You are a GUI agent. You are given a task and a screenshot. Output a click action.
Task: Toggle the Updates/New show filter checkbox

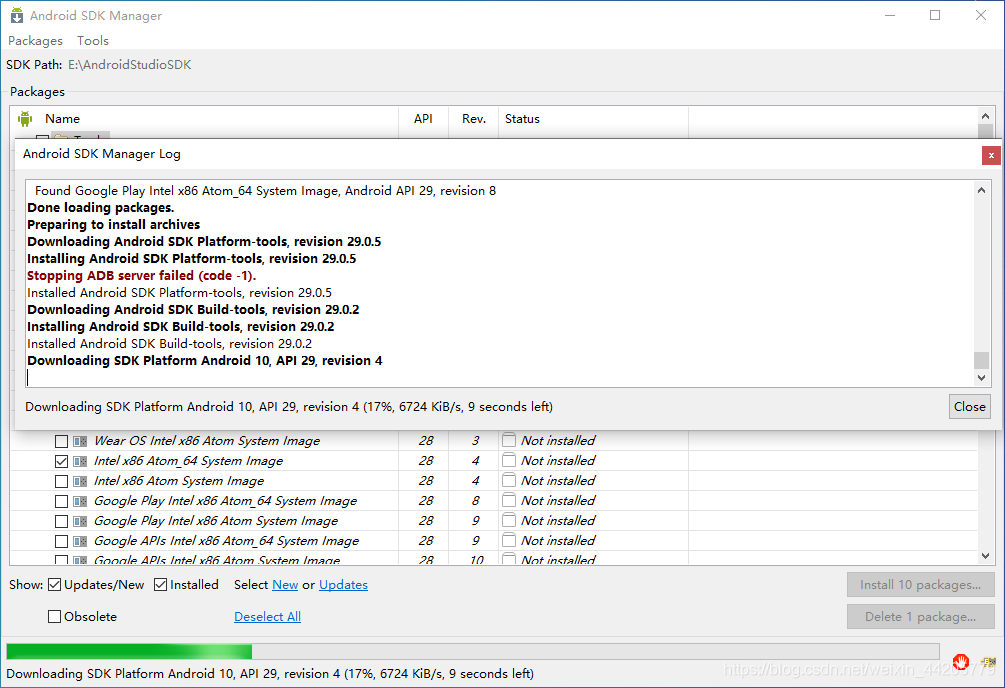click(54, 585)
